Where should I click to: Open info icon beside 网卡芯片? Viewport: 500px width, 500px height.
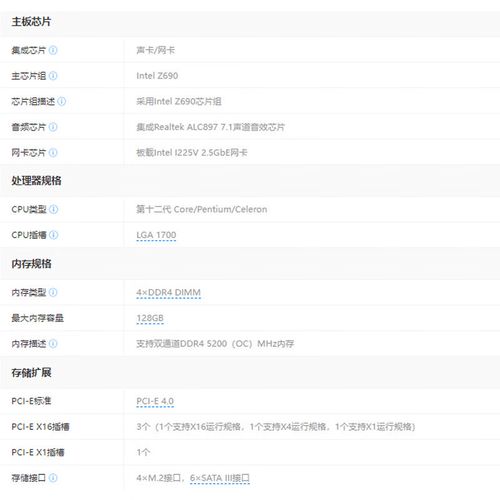(x=53, y=153)
